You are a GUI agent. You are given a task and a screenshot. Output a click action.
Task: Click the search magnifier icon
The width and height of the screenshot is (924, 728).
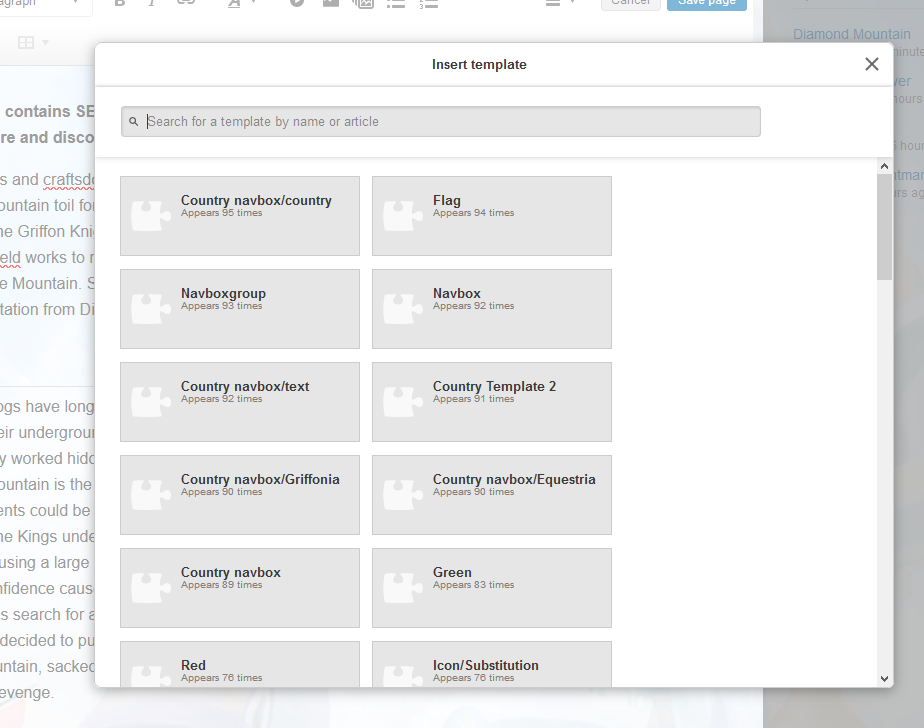click(x=134, y=121)
